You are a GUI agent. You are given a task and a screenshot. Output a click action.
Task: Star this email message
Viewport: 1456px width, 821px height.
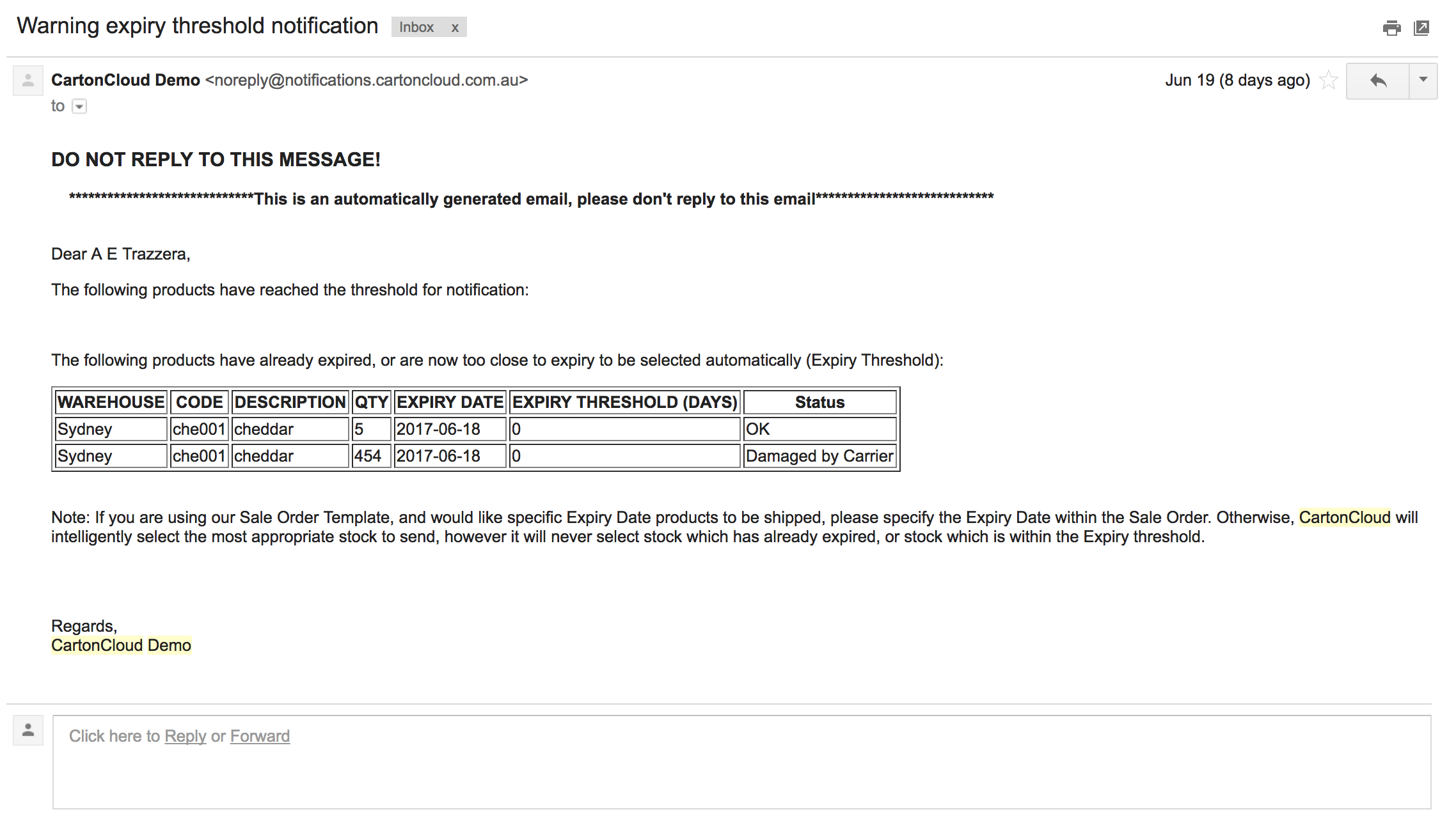(x=1329, y=81)
